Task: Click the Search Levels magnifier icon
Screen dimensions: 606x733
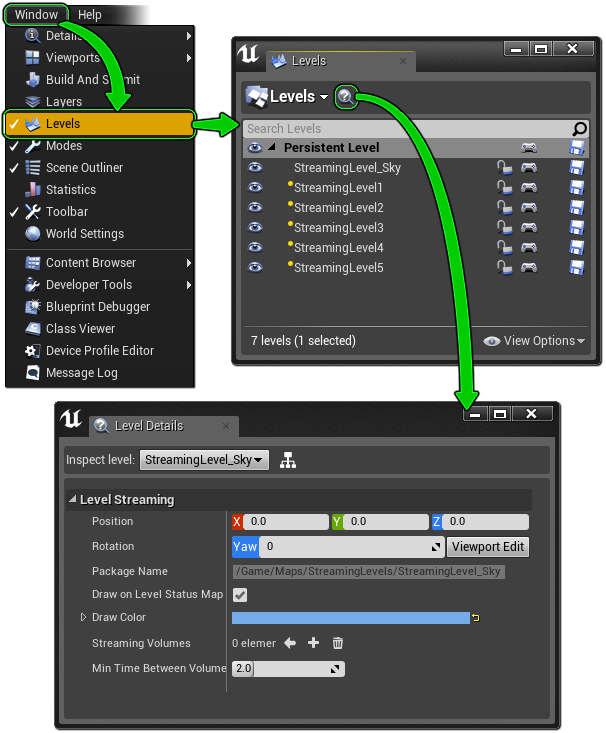Action: click(x=579, y=129)
